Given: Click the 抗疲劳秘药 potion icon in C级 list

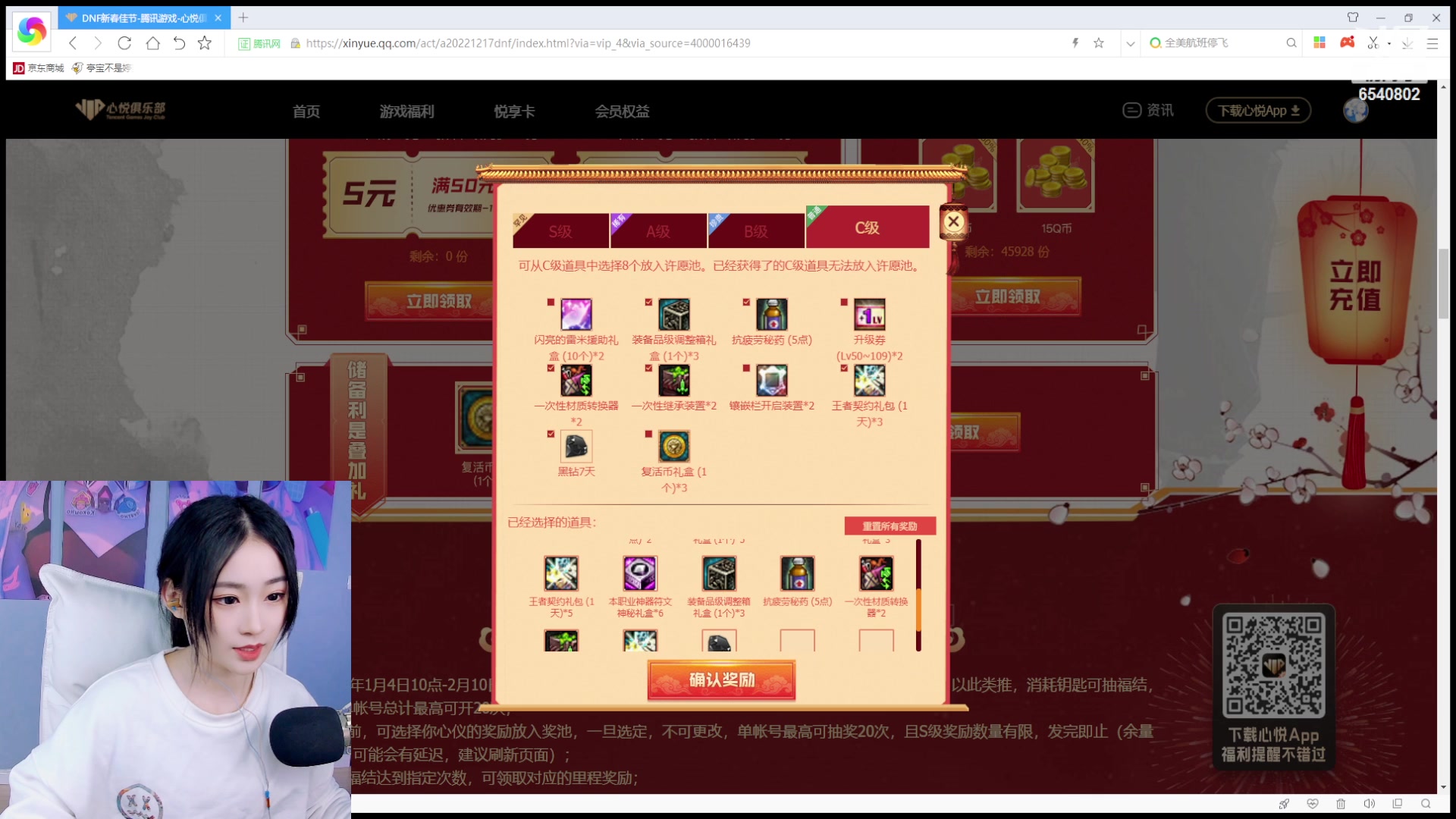Looking at the screenshot, I should point(772,314).
